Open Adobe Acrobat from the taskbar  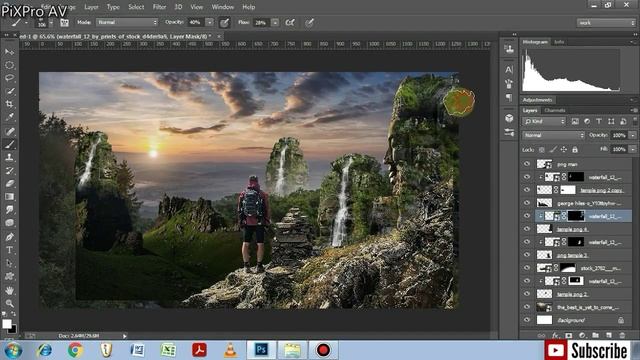(x=199, y=350)
